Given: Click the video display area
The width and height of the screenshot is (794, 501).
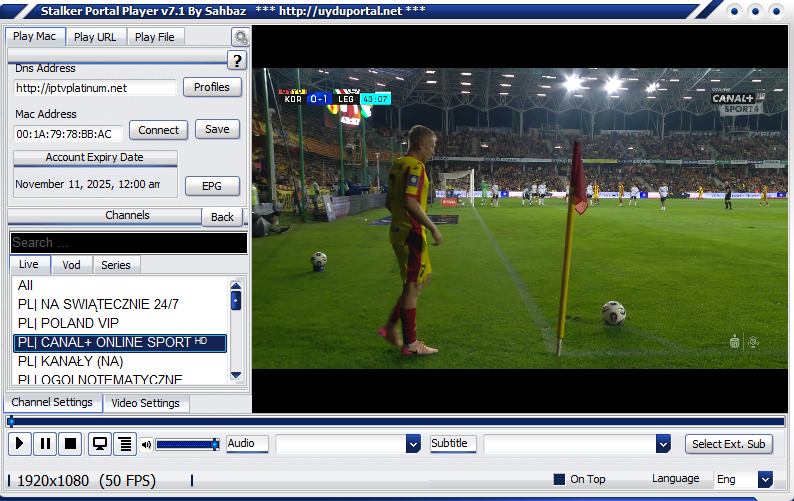Looking at the screenshot, I should click(520, 219).
